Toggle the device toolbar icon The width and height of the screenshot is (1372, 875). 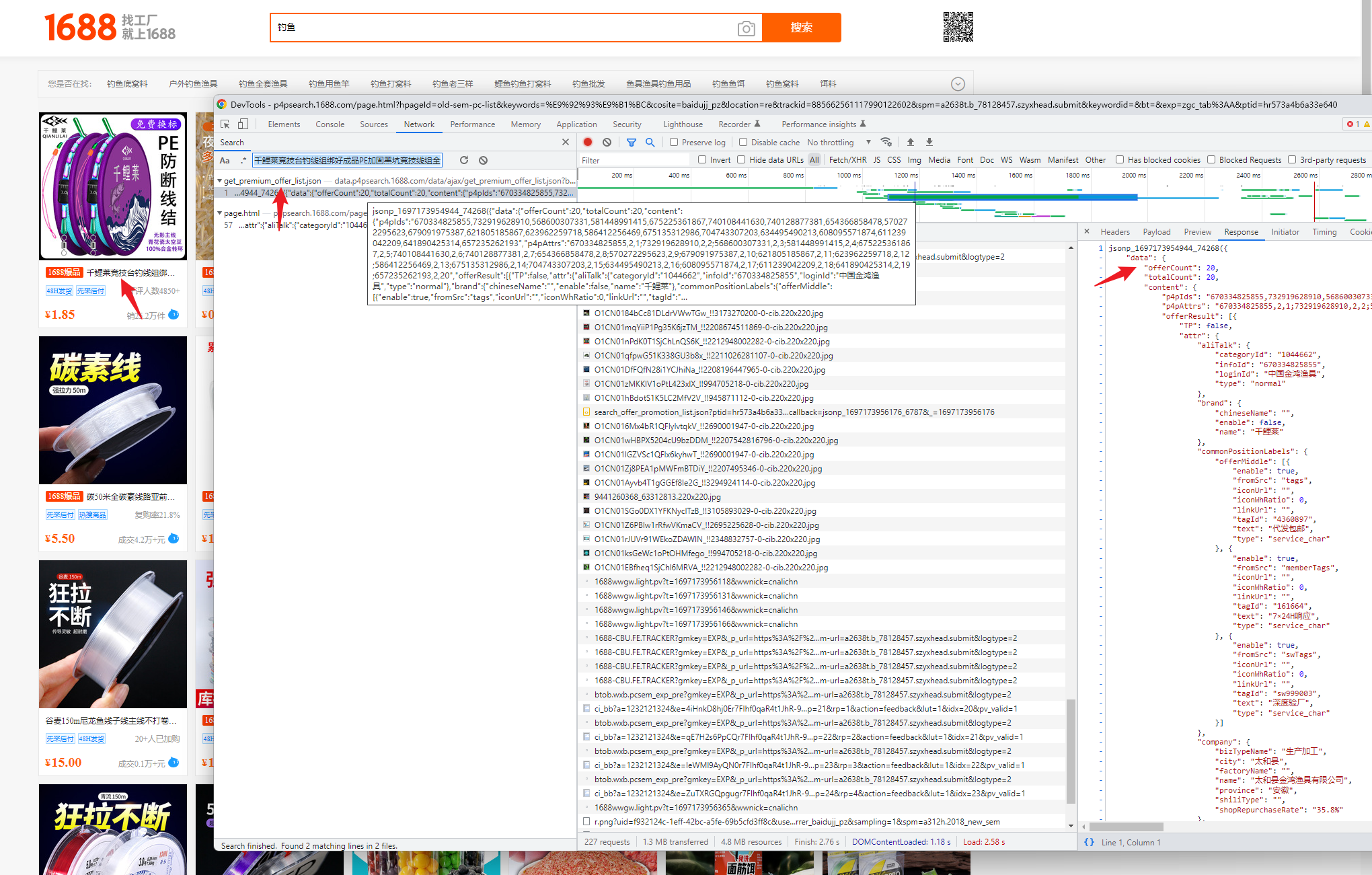[x=243, y=124]
